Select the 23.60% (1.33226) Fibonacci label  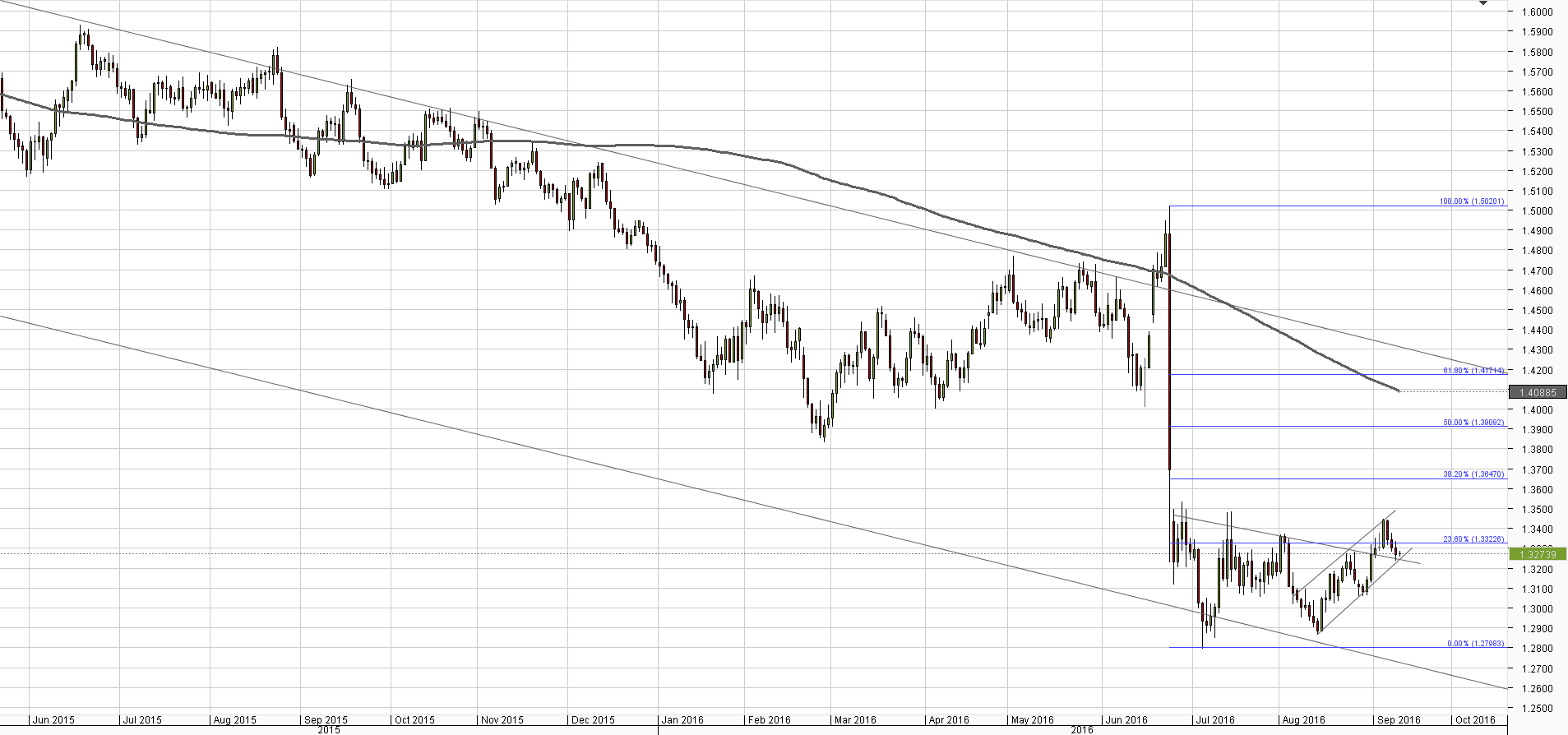pyautogui.click(x=1473, y=539)
